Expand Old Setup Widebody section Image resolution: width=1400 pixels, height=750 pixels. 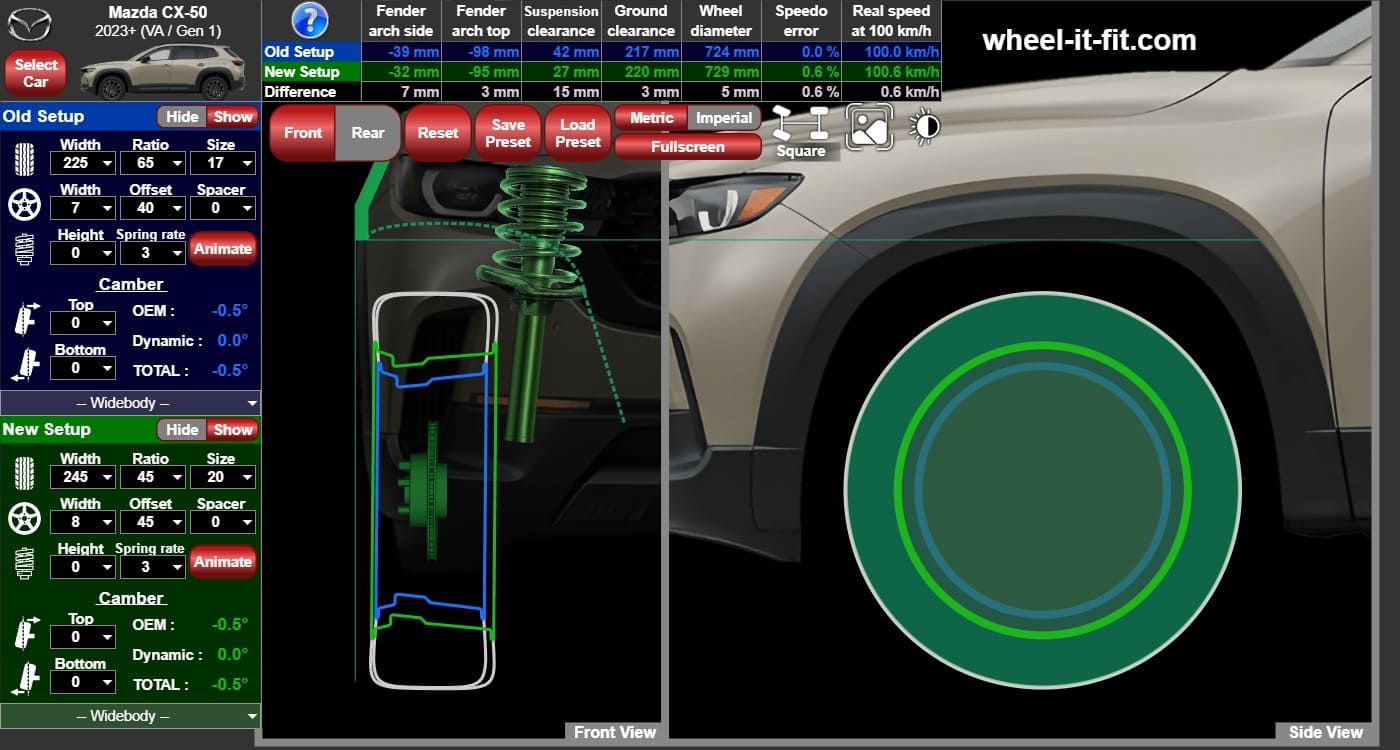click(130, 403)
